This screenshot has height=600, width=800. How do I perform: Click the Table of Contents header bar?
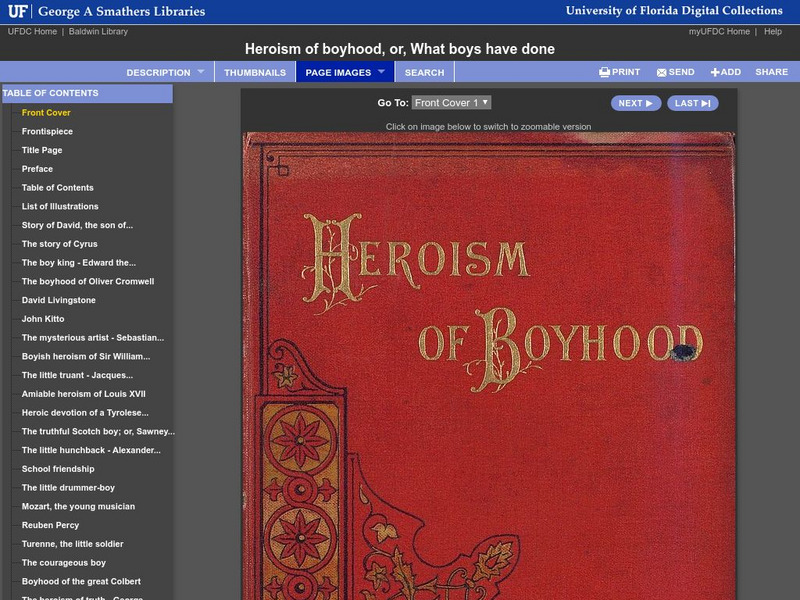60,91
